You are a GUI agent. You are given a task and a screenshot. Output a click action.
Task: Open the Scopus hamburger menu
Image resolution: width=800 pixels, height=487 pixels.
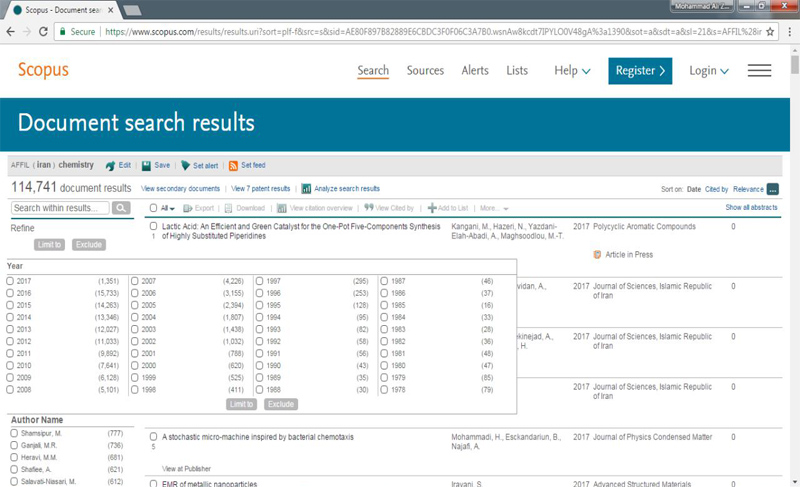click(x=759, y=70)
